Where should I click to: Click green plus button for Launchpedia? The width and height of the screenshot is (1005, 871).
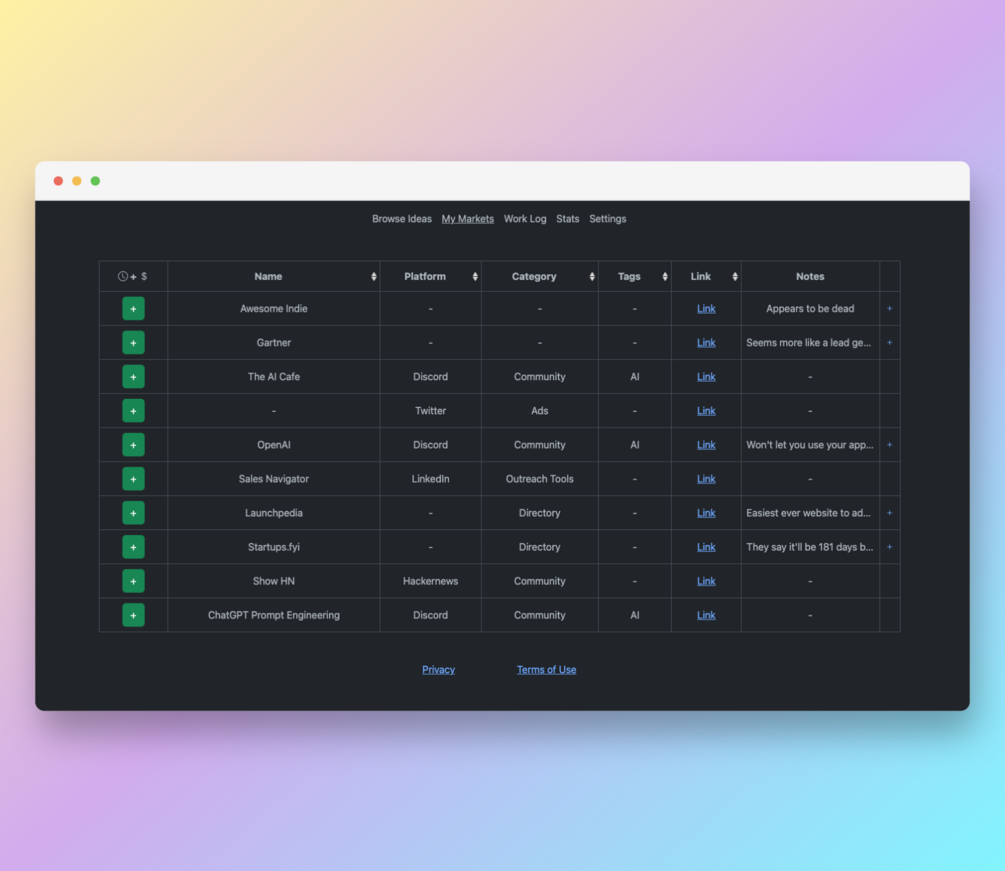coord(133,513)
